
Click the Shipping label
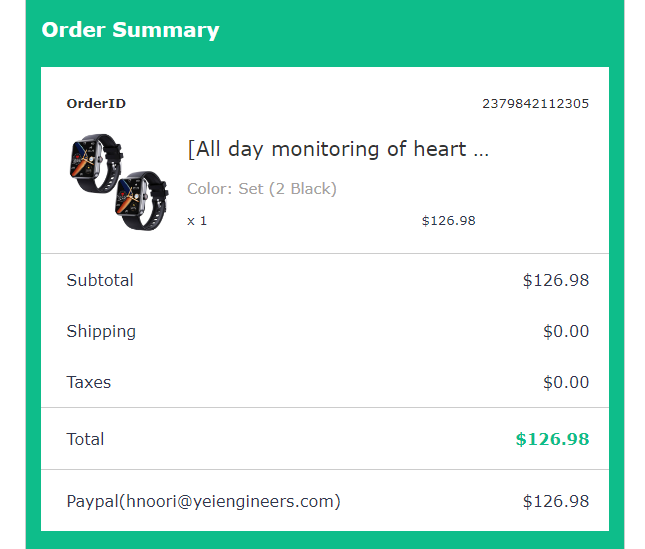(101, 331)
